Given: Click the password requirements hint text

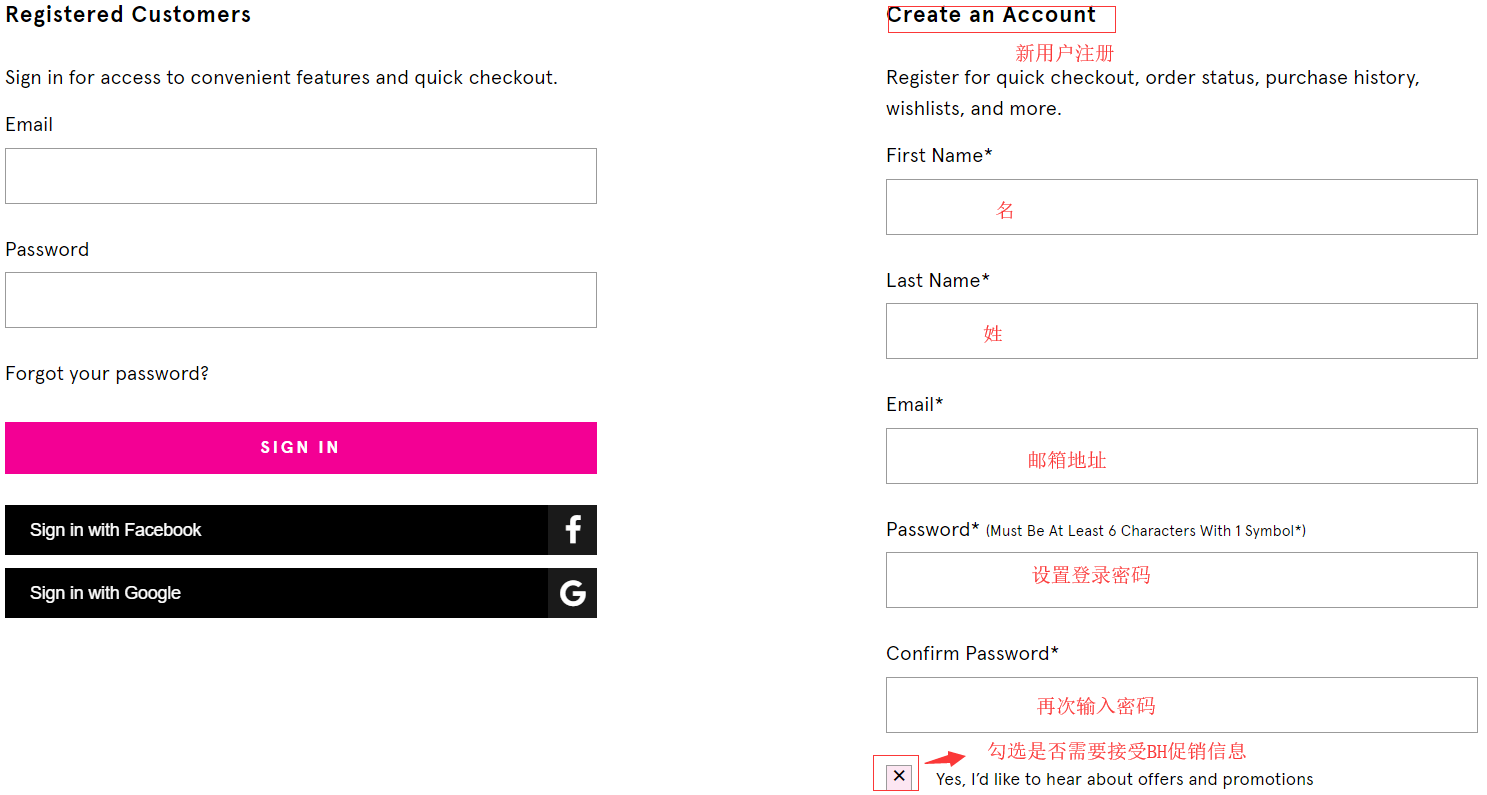Looking at the screenshot, I should coord(1145,531).
